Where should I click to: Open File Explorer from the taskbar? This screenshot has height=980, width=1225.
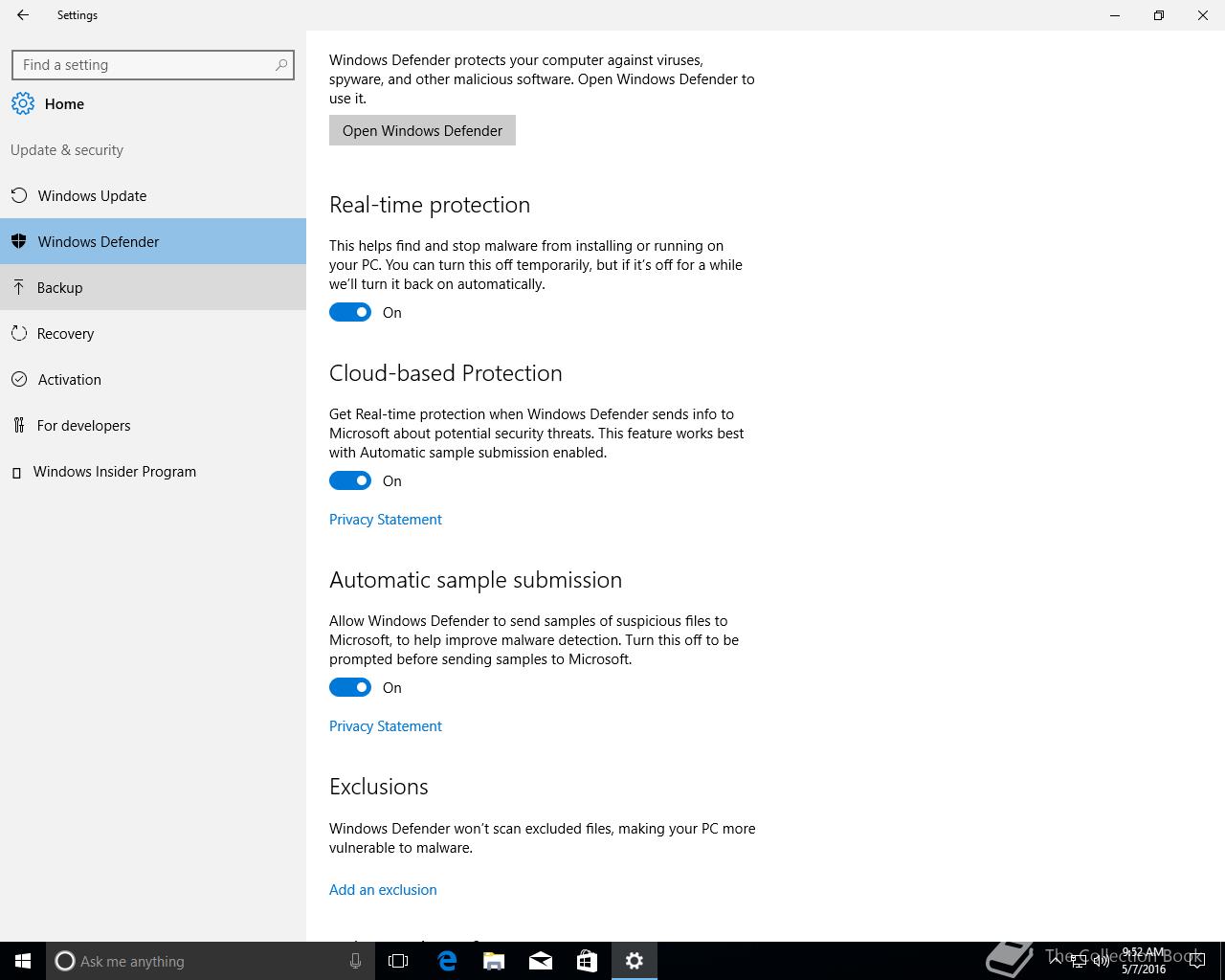(x=494, y=961)
